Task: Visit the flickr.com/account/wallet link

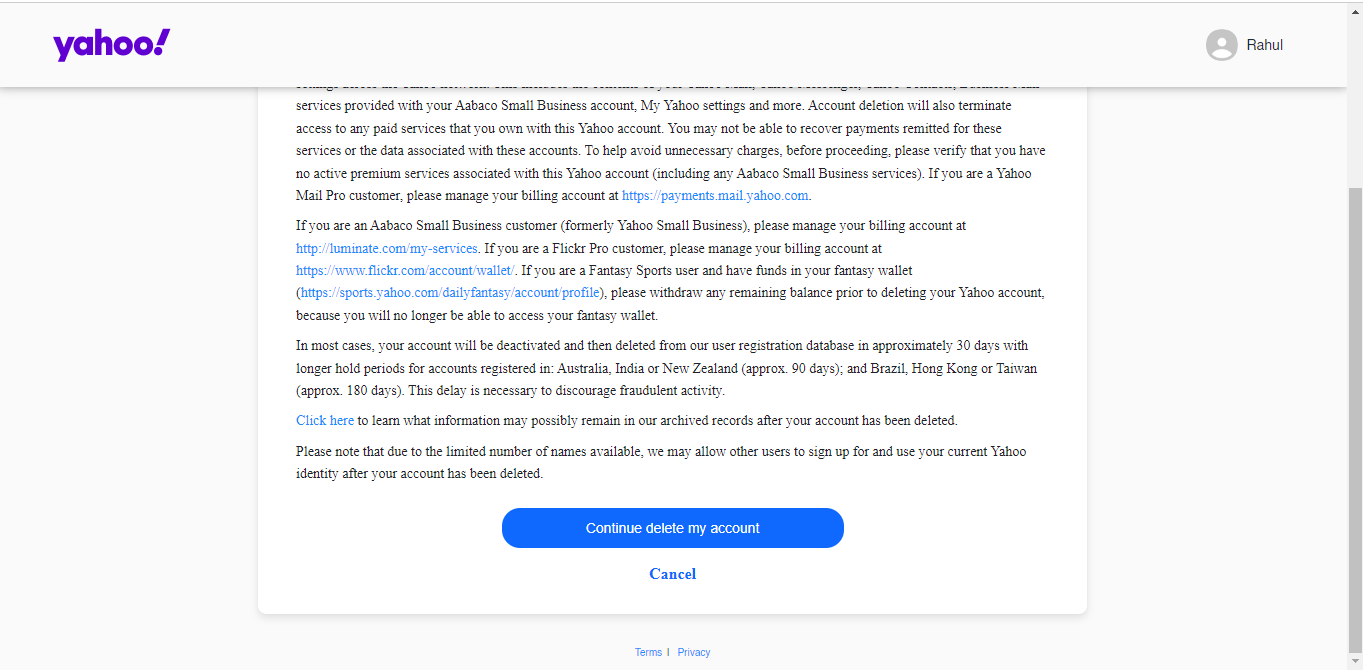Action: (405, 271)
